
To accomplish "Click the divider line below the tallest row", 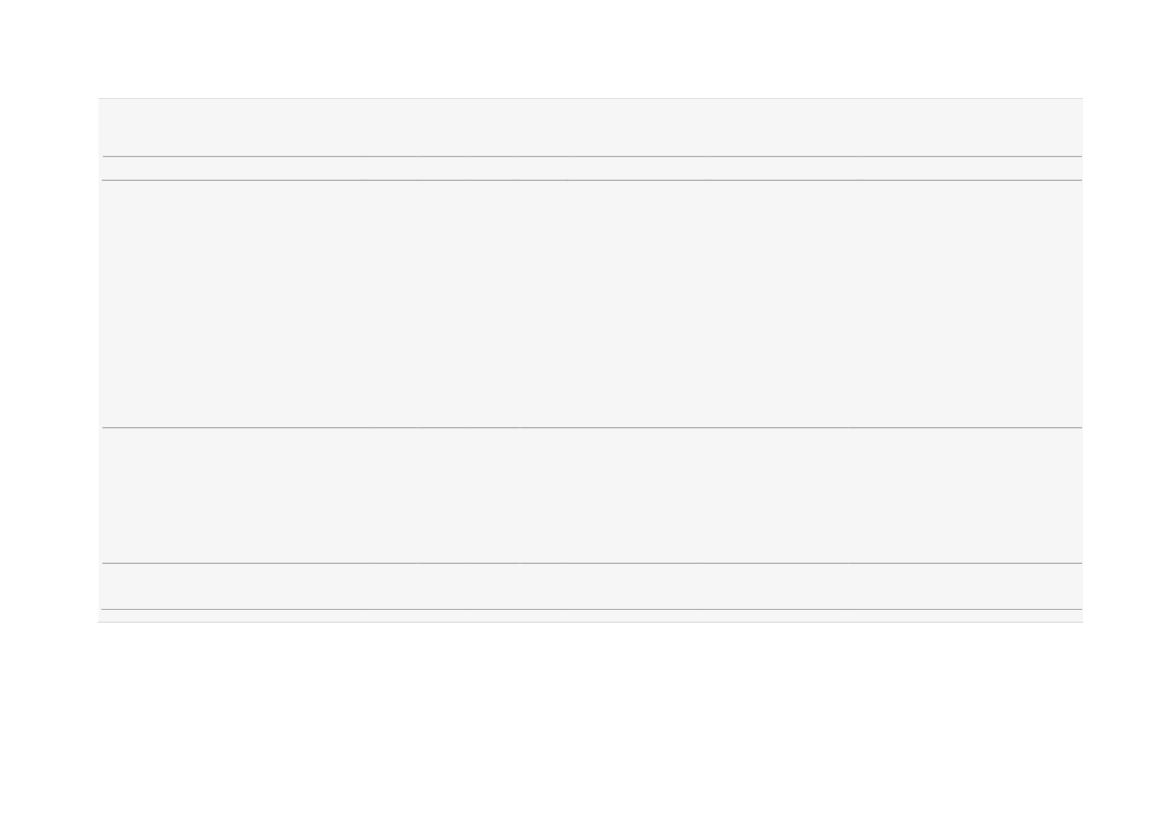I will (592, 428).
